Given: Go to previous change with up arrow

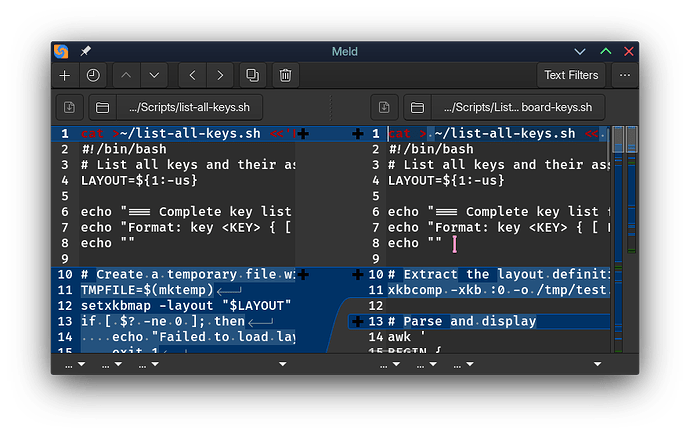Looking at the screenshot, I should (x=126, y=75).
